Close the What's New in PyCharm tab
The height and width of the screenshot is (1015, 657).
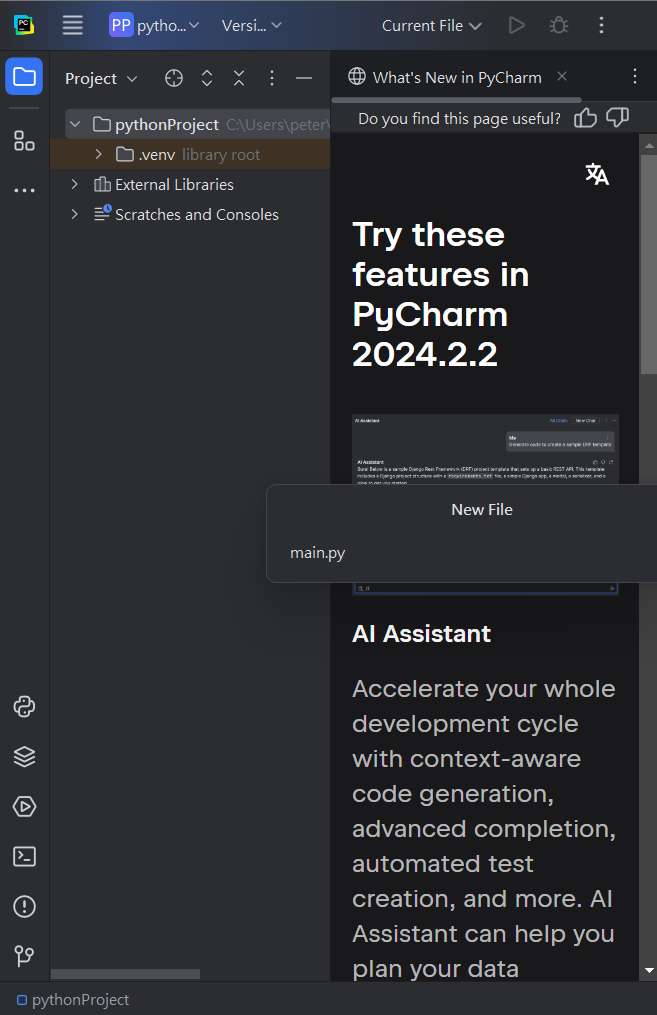[562, 76]
